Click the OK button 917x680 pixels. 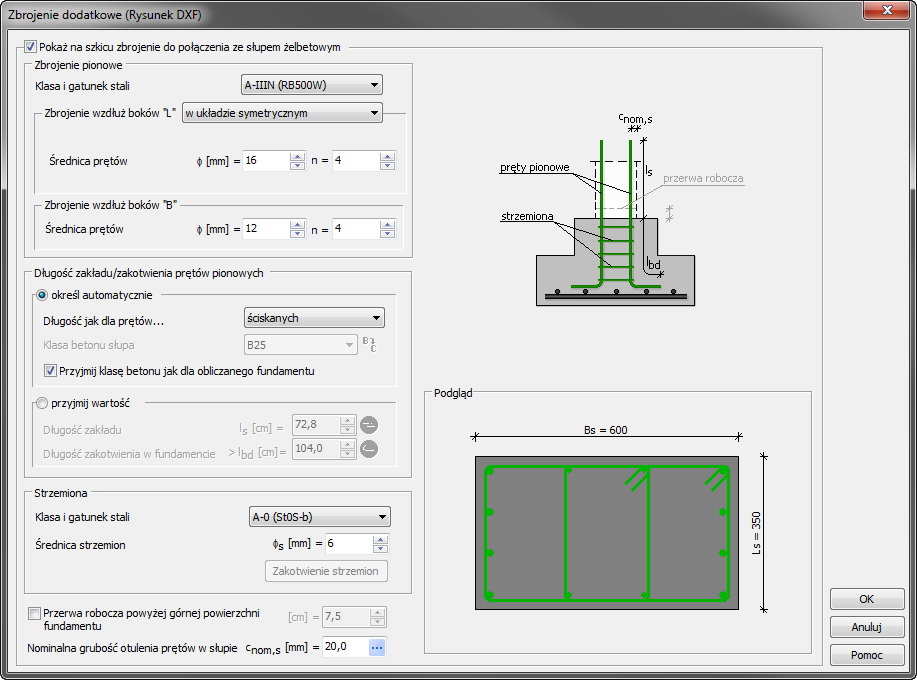866,599
